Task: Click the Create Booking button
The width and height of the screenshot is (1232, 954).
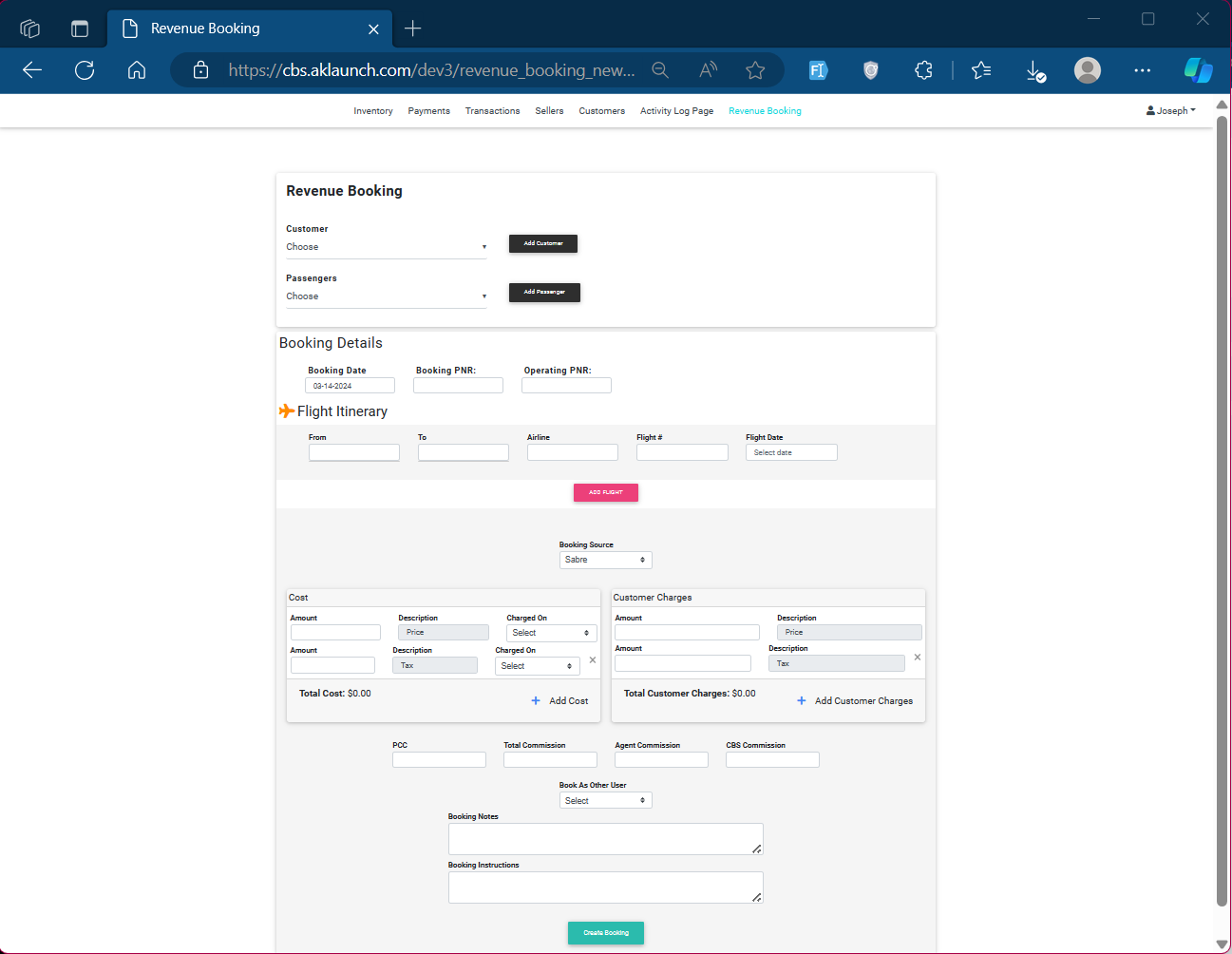Action: click(x=605, y=933)
